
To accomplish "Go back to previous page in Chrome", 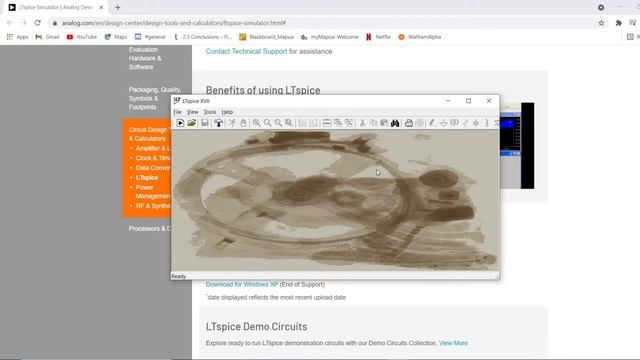I will point(10,23).
